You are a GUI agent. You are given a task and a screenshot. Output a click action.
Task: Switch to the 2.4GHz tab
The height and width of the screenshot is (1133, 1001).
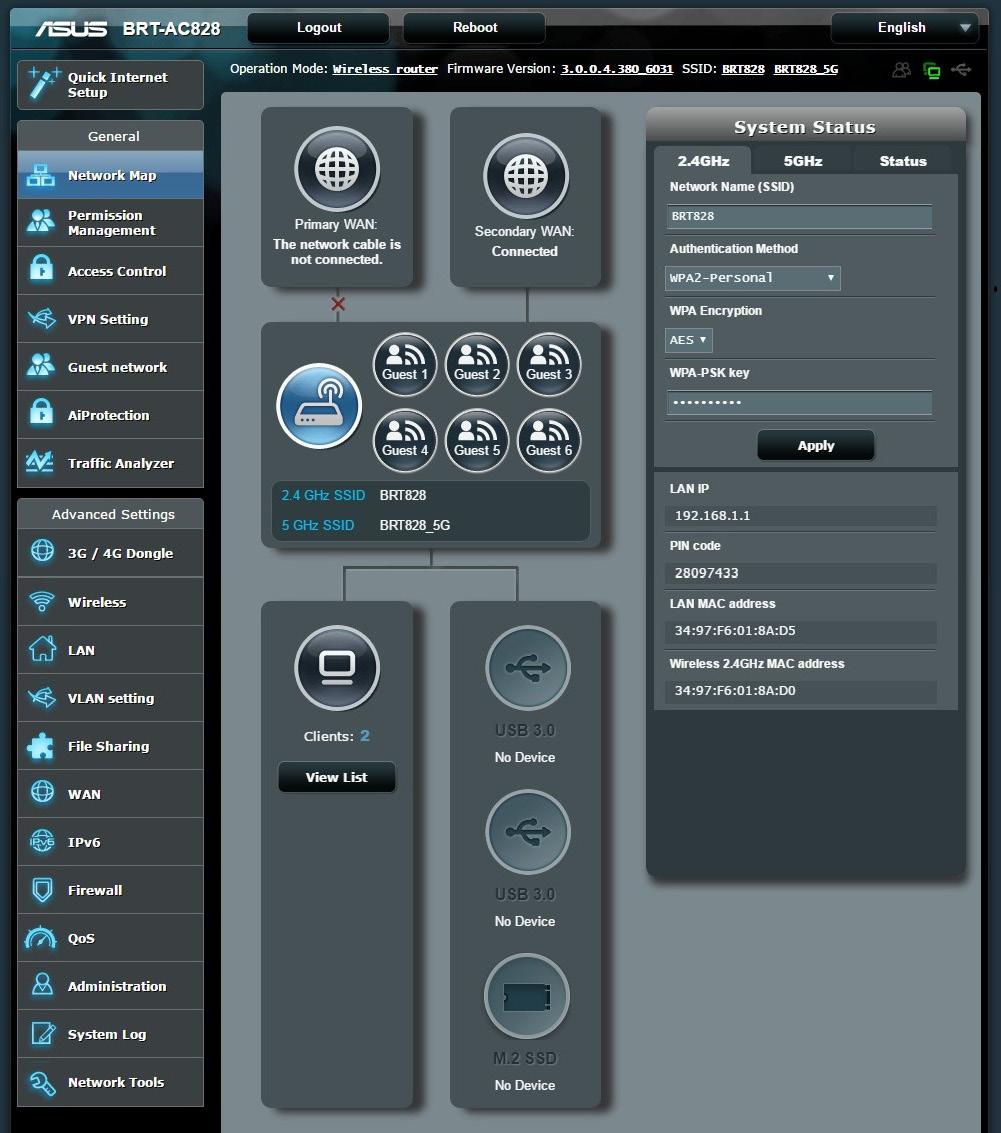click(x=703, y=160)
